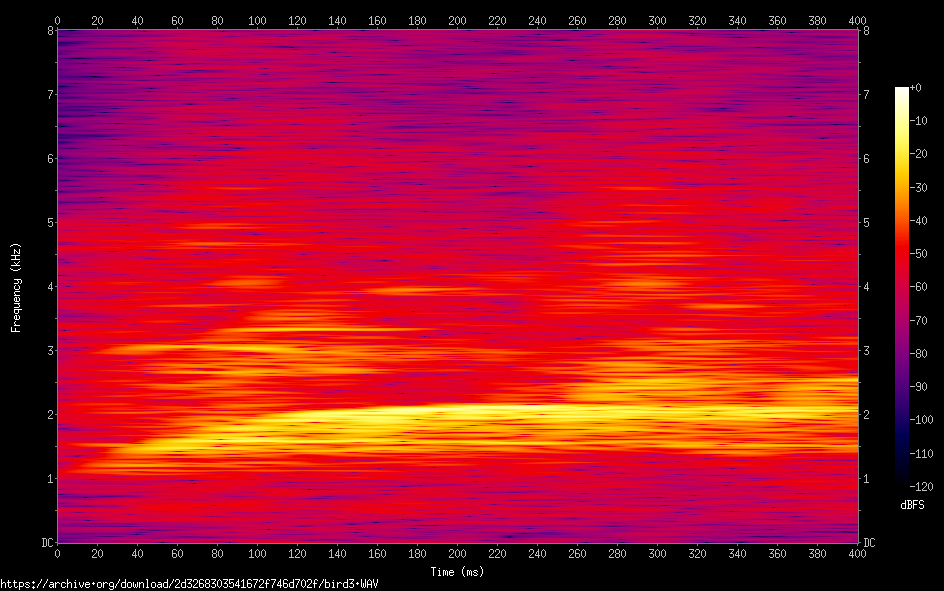The width and height of the screenshot is (944, 591).
Task: Click the '100' tick on bottom time axis
Action: 257,553
